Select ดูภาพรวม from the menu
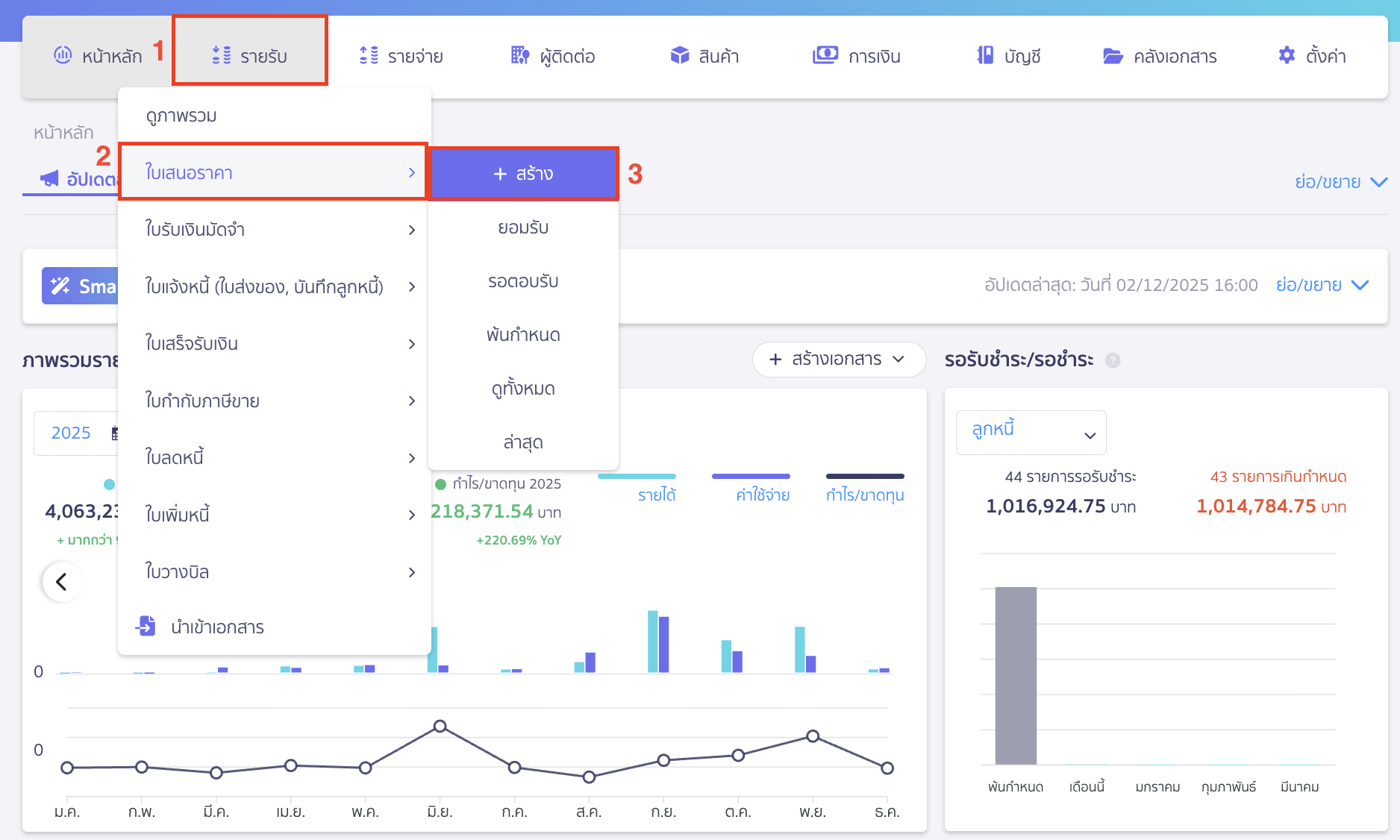The image size is (1400, 840). pyautogui.click(x=181, y=116)
